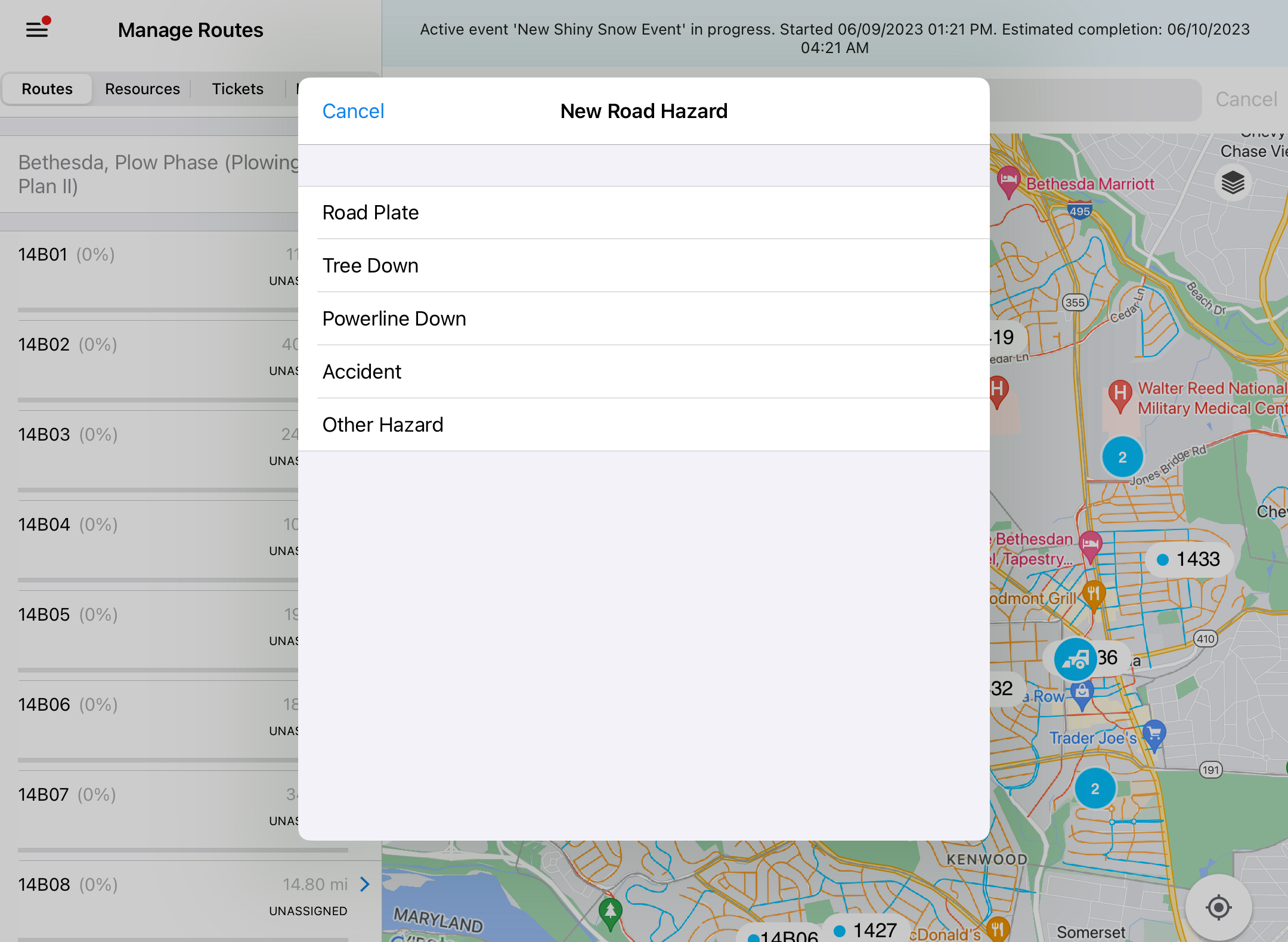Screen dimensions: 1288x942
Task: Select the Routes tab
Action: click(x=47, y=89)
